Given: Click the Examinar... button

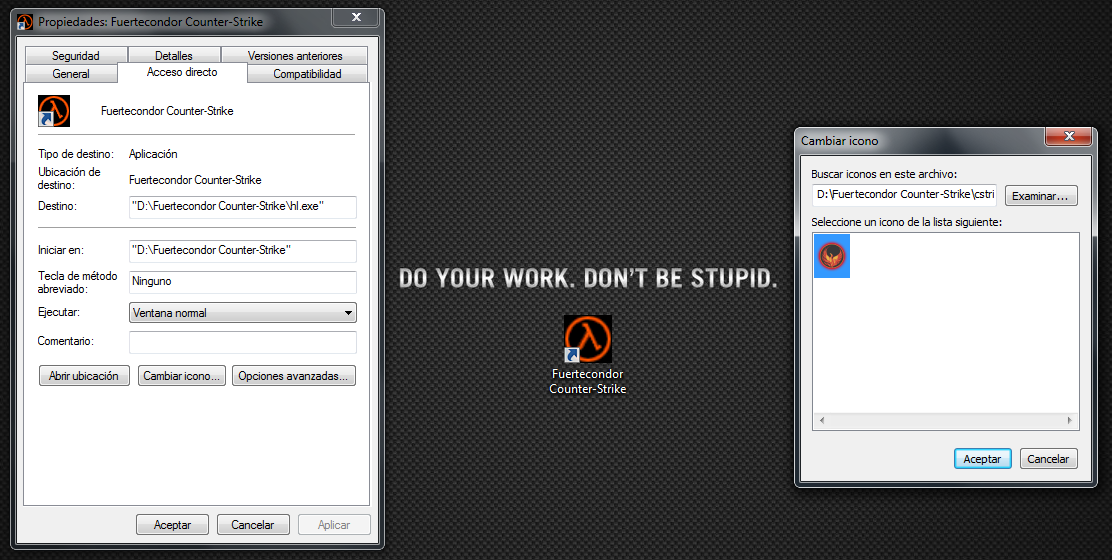Looking at the screenshot, I should (x=1040, y=196).
